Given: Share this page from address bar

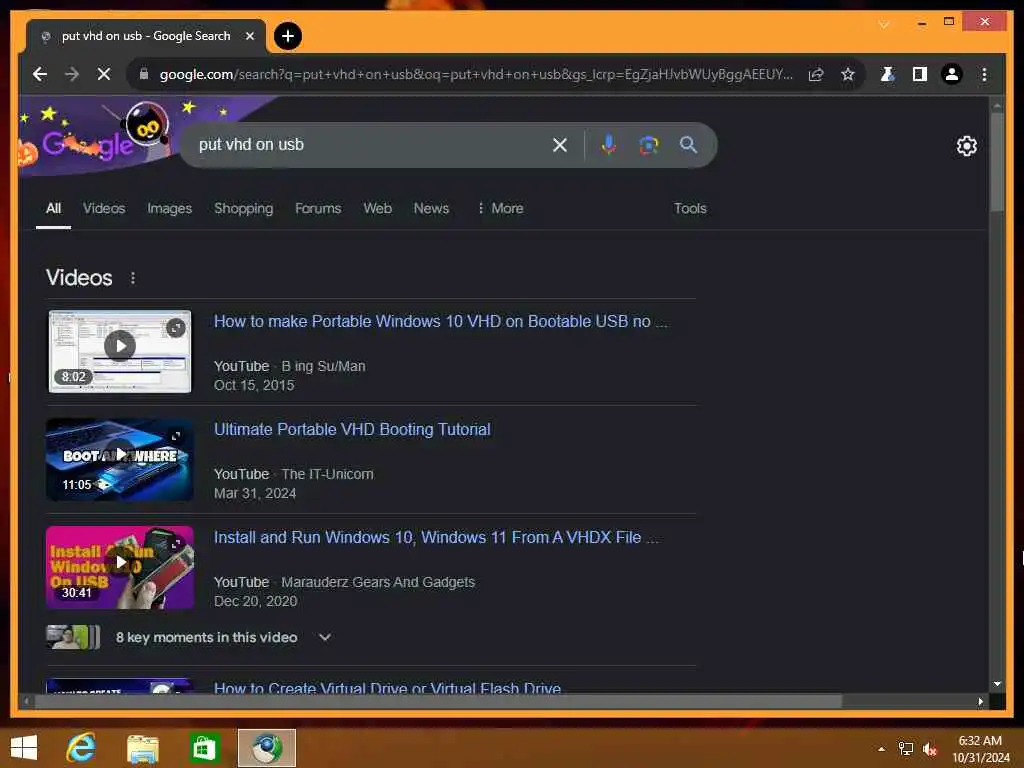Looking at the screenshot, I should [816, 74].
